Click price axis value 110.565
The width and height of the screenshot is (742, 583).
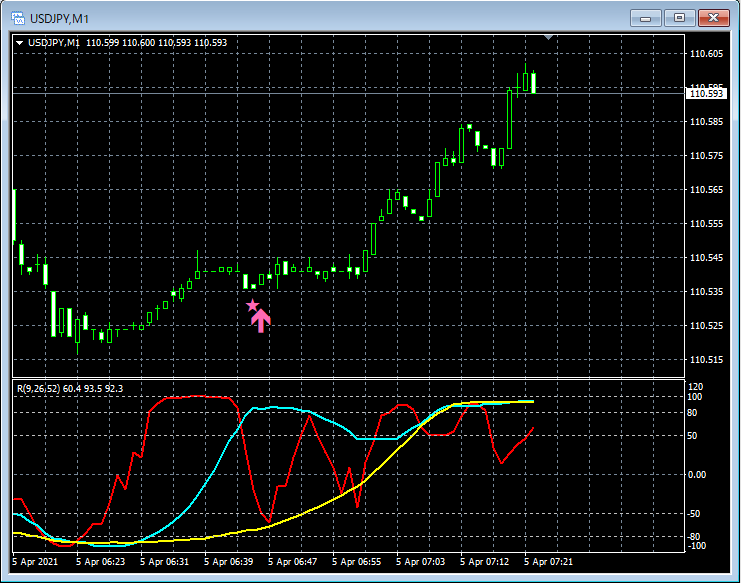coord(707,190)
